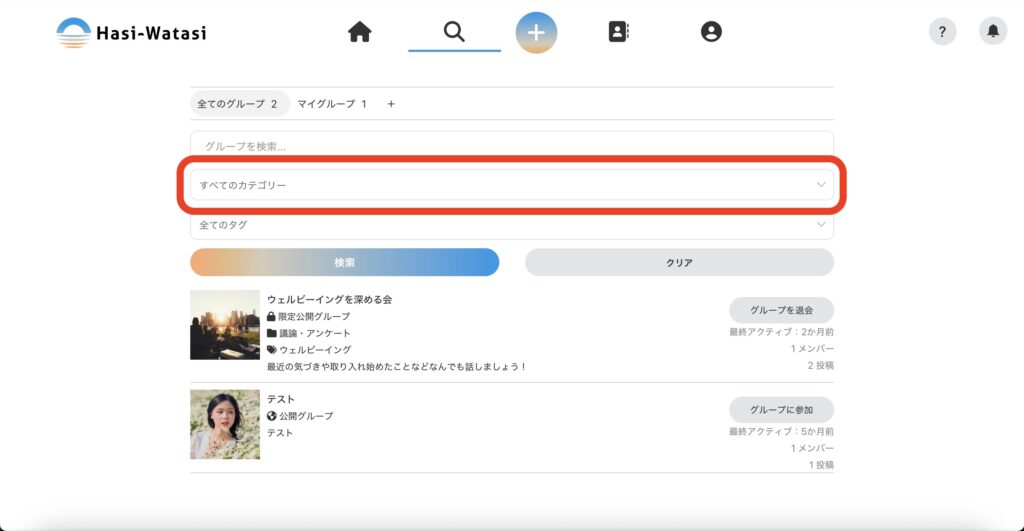The width and height of the screenshot is (1024, 531).
Task: Expand the すべてのカテゴリー dropdown
Action: click(511, 185)
